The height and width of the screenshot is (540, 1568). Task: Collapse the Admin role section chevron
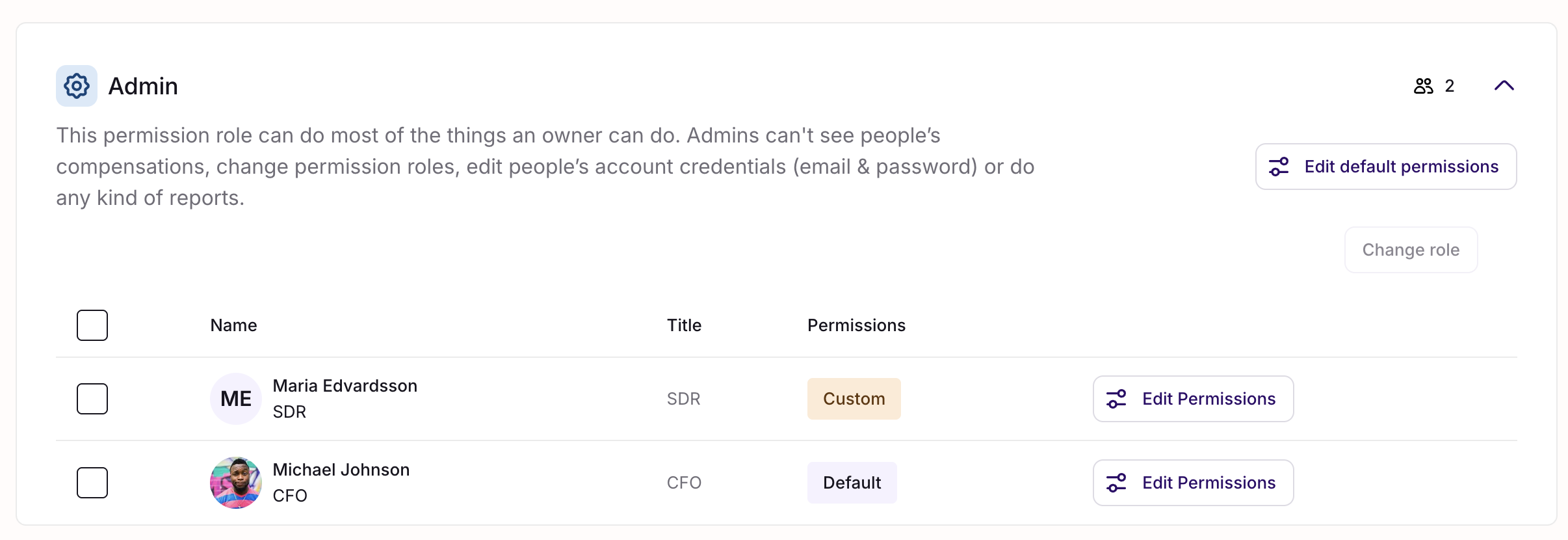(x=1504, y=86)
